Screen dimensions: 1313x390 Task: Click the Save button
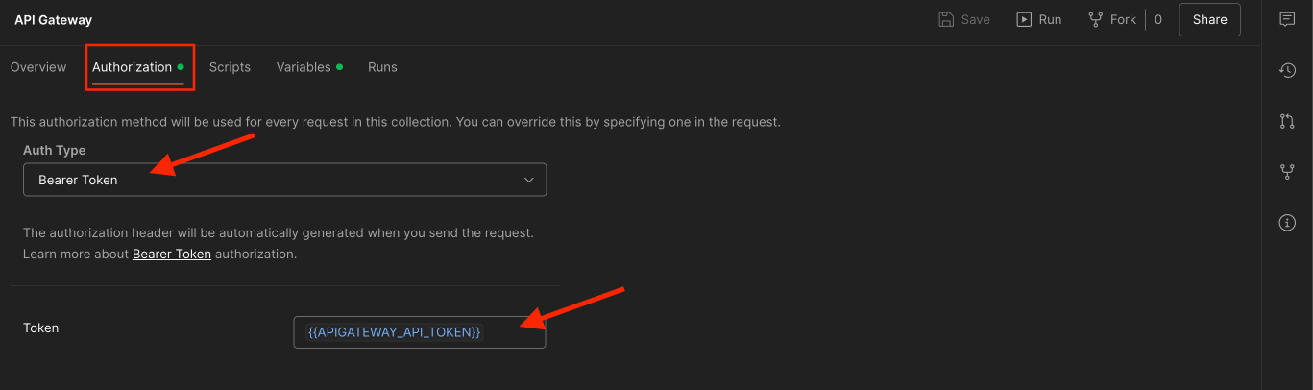click(964, 19)
